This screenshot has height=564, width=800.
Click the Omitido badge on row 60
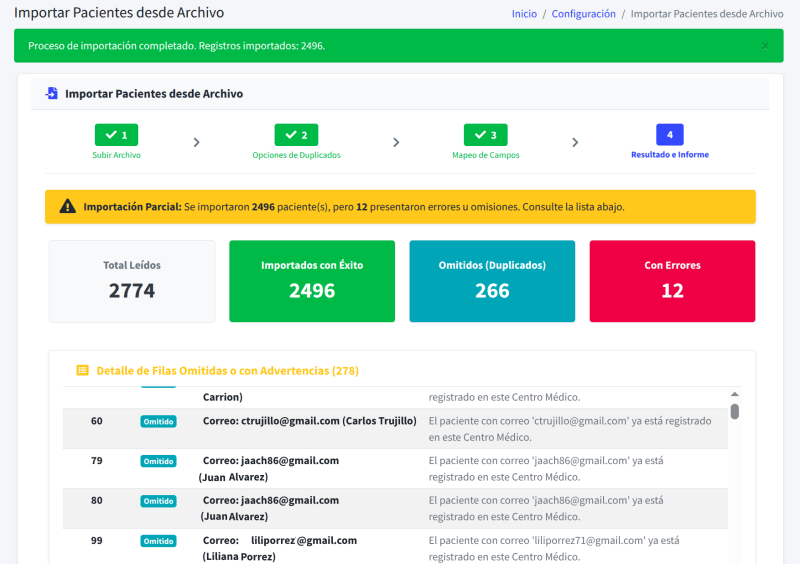[158, 422]
